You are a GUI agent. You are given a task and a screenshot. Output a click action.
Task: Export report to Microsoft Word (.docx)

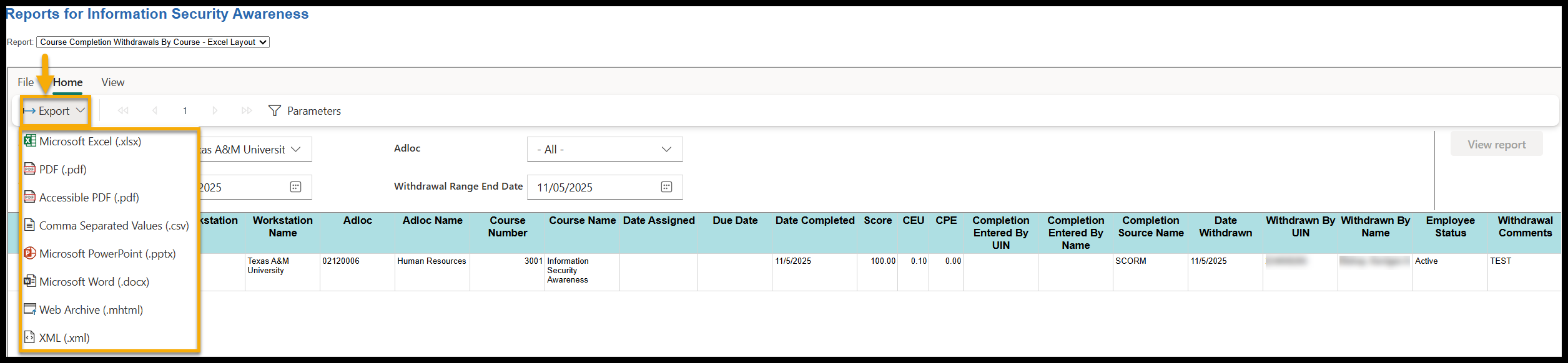(x=94, y=282)
